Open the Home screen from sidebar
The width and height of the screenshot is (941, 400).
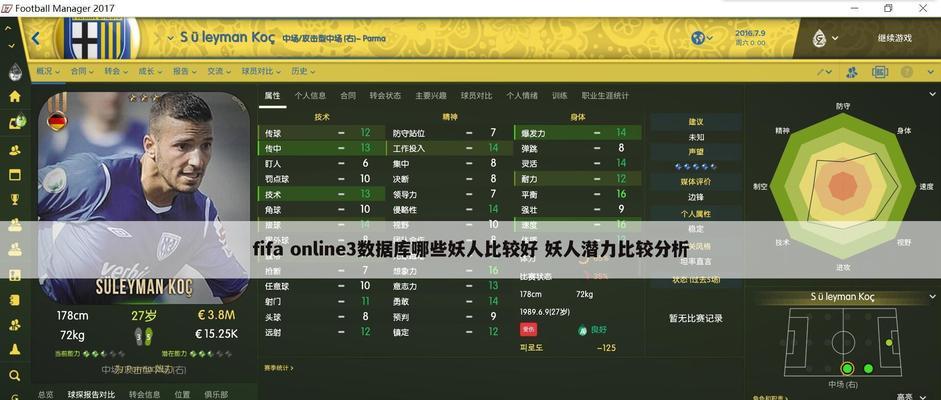click(14, 97)
